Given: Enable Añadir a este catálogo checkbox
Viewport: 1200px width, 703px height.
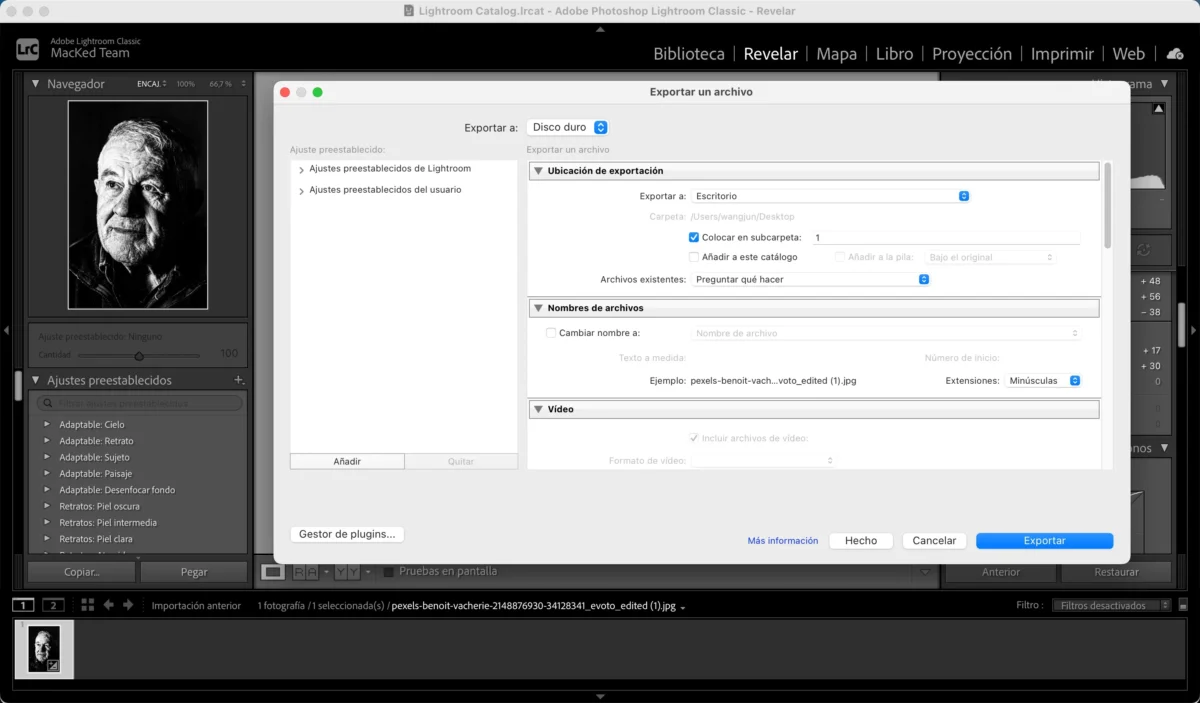Looking at the screenshot, I should pos(694,257).
